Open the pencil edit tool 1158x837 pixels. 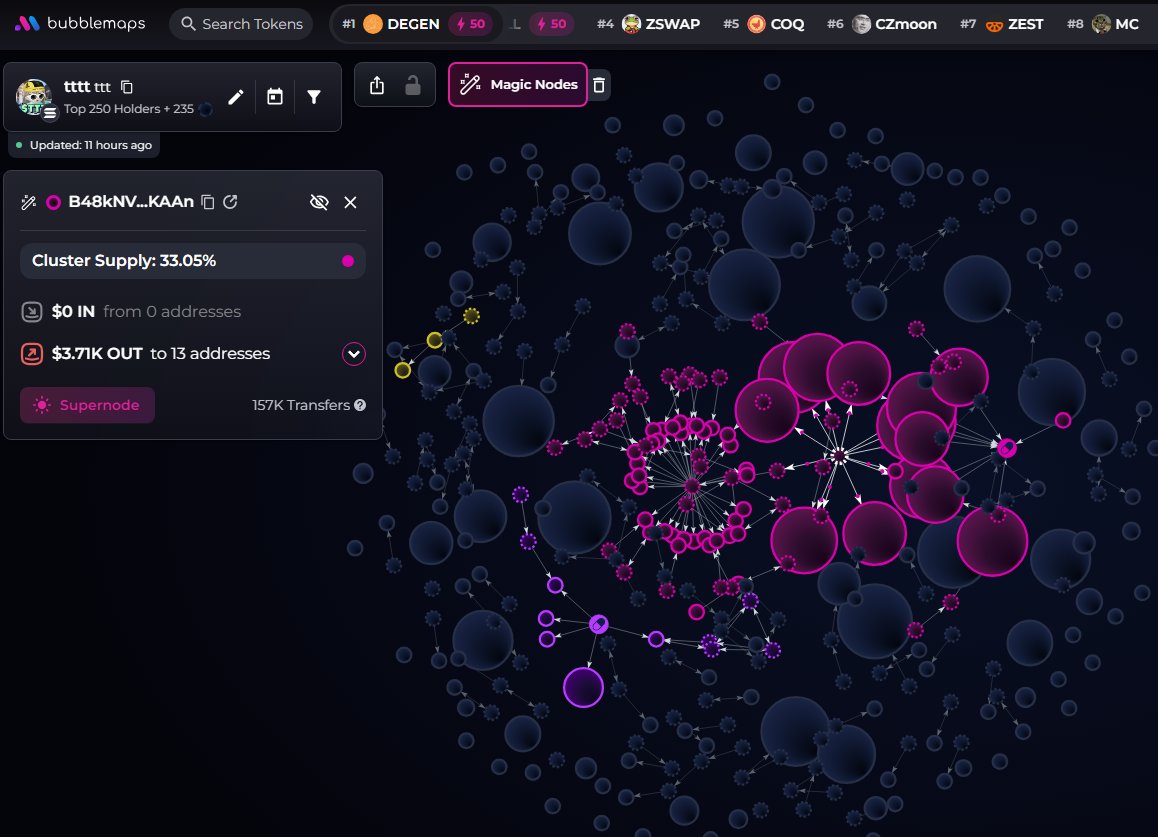click(236, 97)
